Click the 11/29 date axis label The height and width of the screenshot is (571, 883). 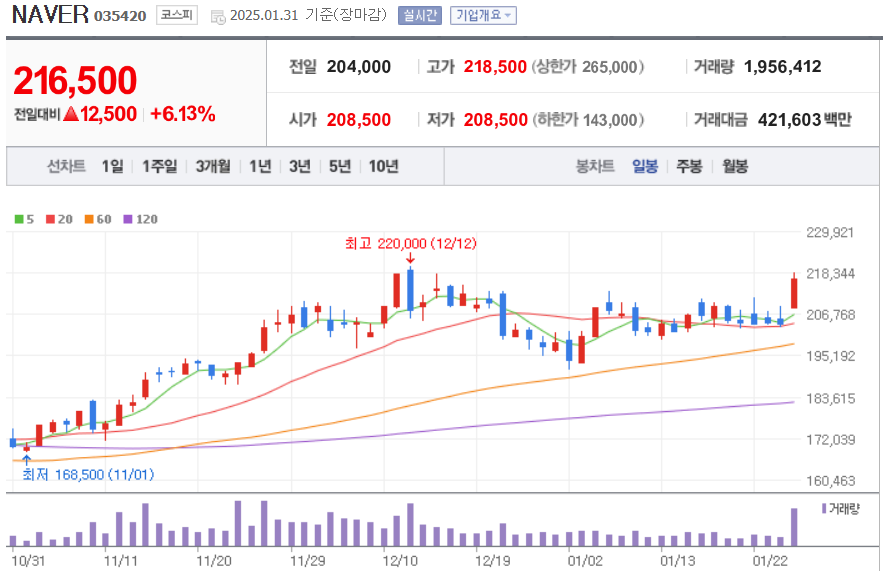307,561
